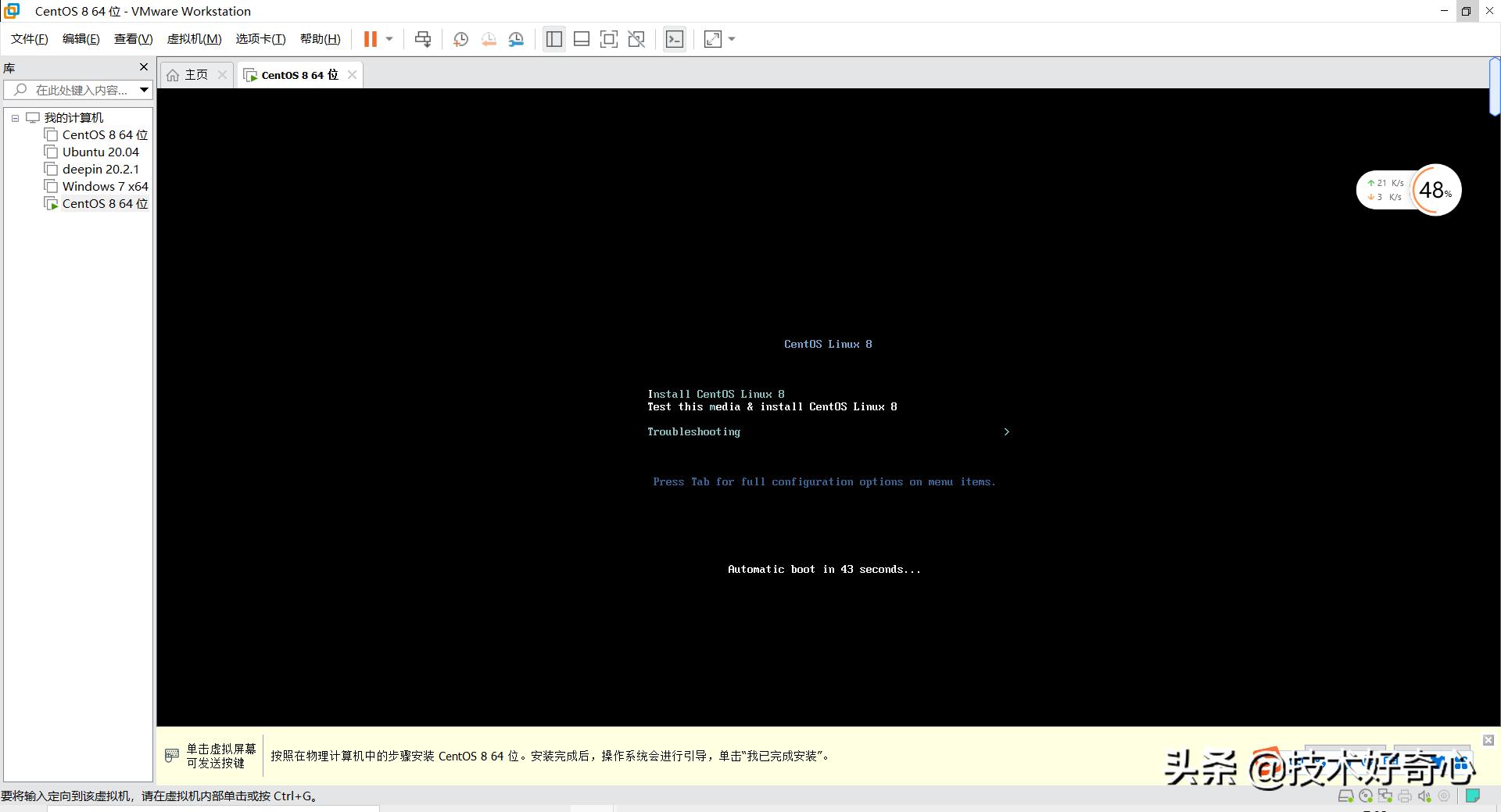Dismiss the yellow installation hint bar

point(1487,740)
